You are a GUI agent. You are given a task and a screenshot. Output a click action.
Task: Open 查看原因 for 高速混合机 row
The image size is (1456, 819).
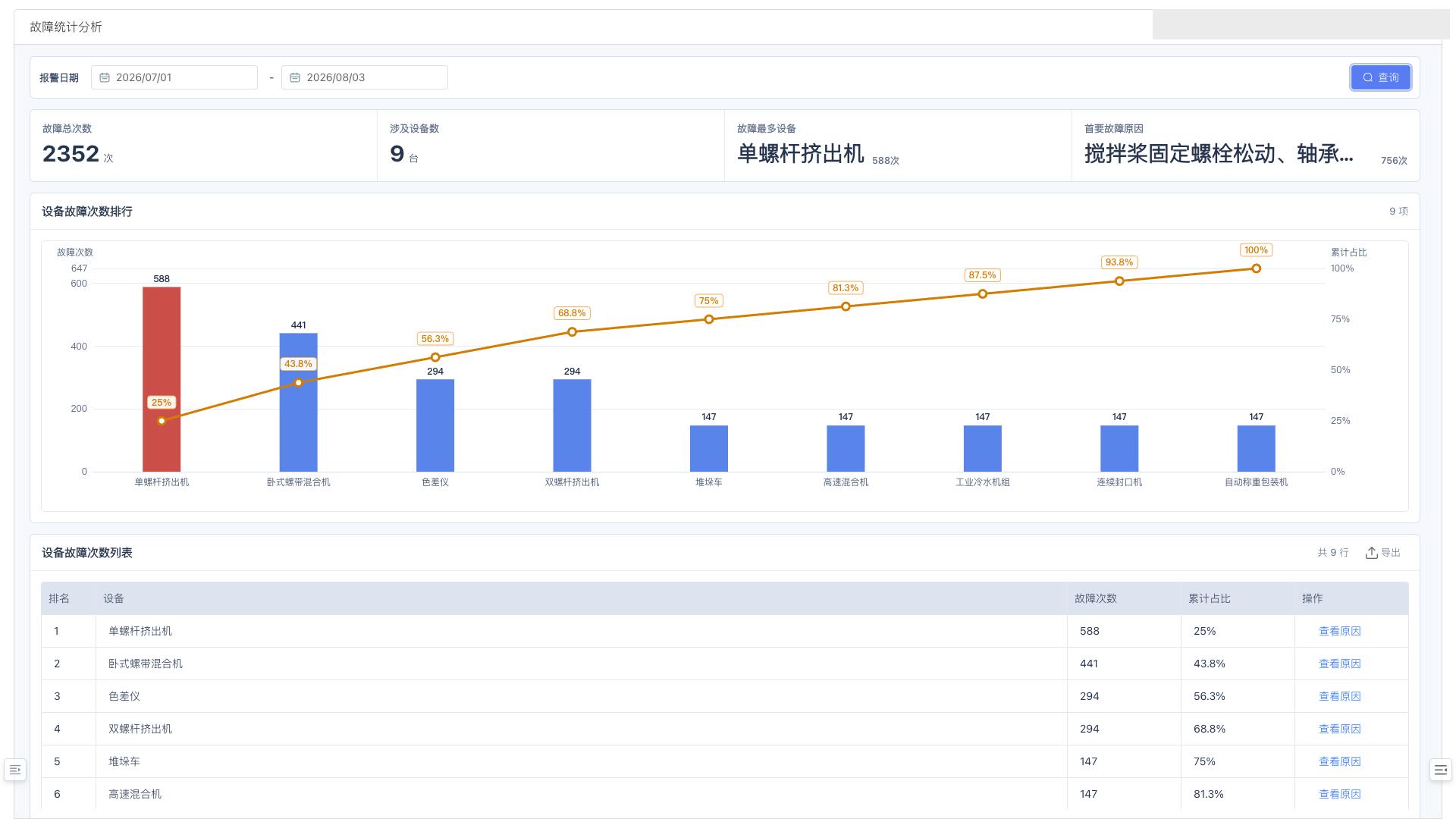[x=1339, y=794]
